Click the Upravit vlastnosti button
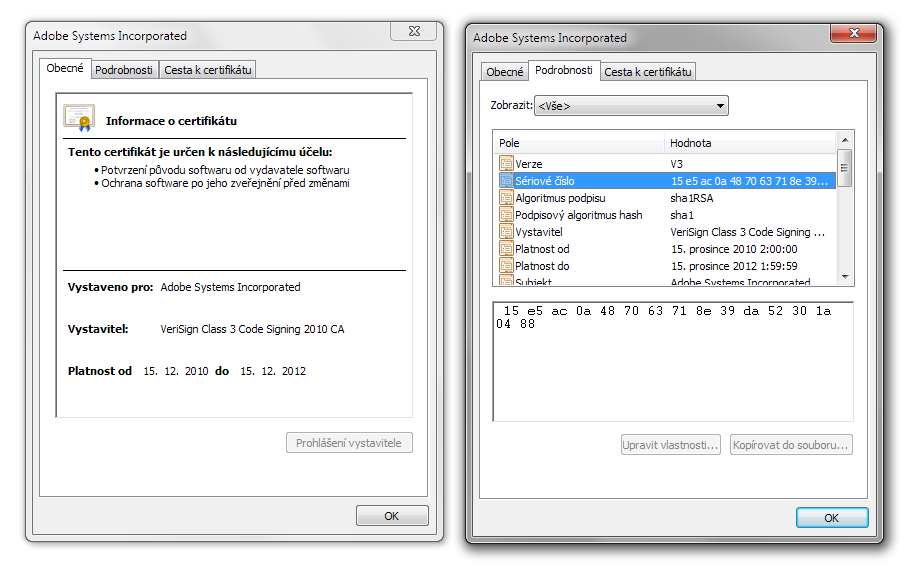The width and height of the screenshot is (909, 569). [x=671, y=445]
